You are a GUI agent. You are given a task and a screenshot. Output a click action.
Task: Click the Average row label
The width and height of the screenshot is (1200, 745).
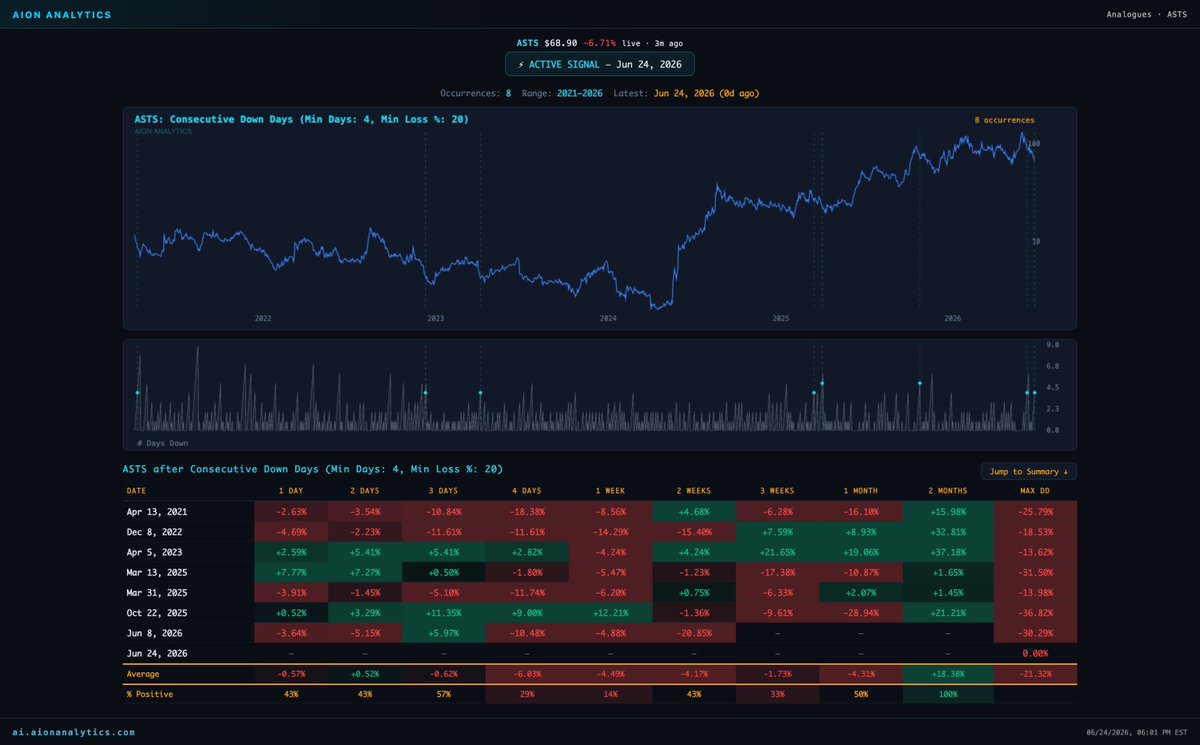click(143, 674)
